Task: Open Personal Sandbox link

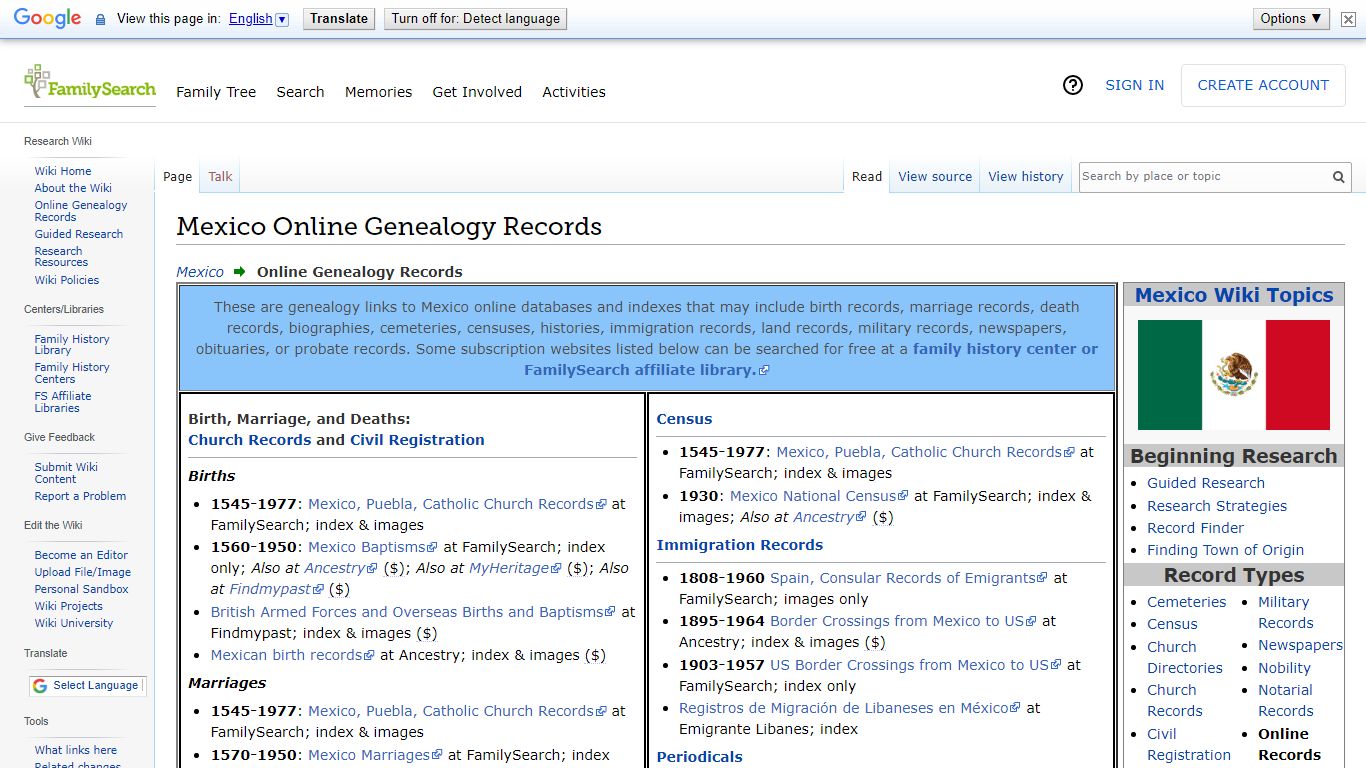Action: tap(82, 589)
